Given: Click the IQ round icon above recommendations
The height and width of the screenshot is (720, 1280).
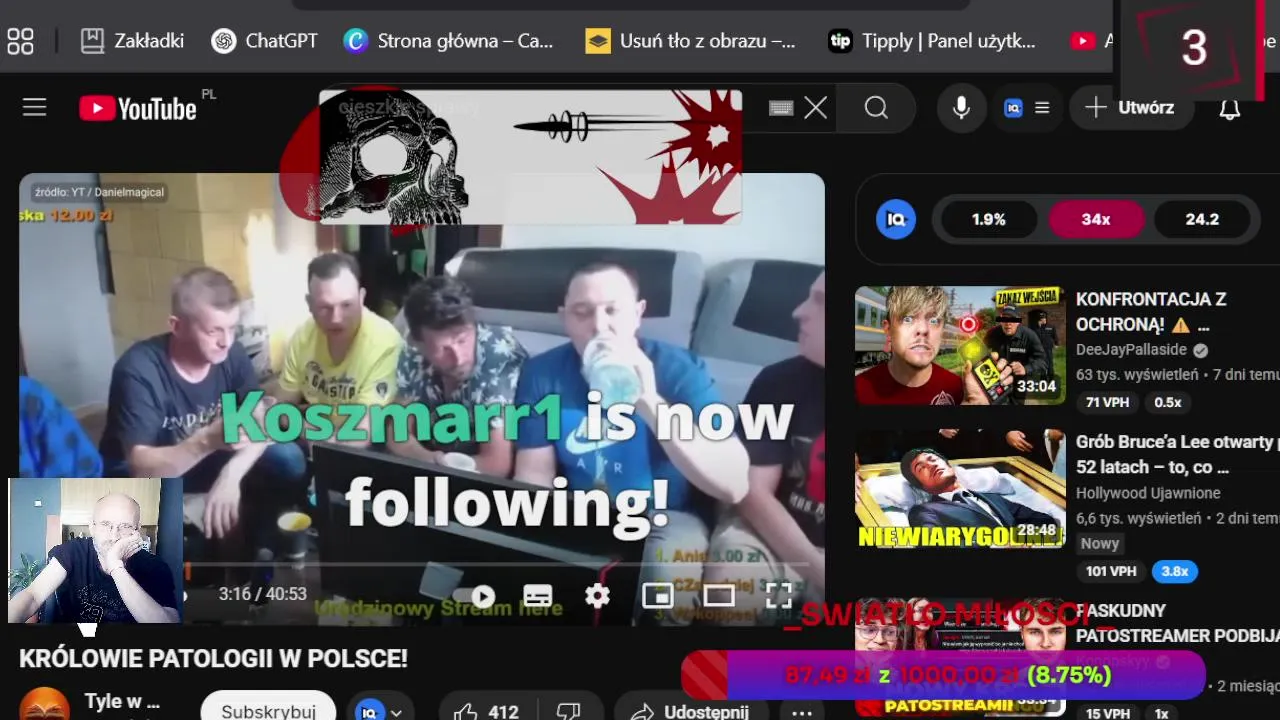Looking at the screenshot, I should (x=896, y=219).
